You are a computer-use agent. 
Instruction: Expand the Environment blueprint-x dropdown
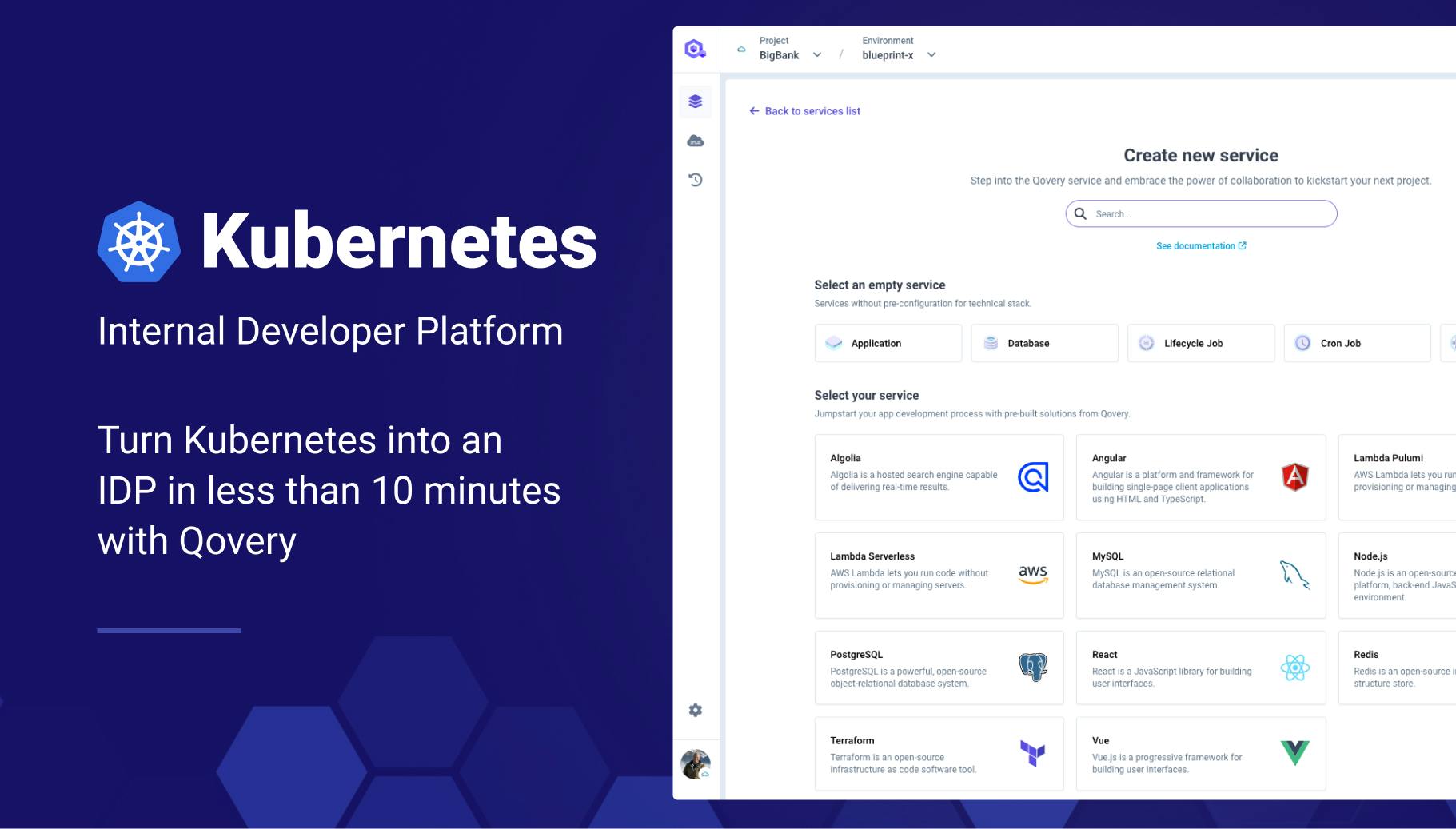(x=931, y=54)
